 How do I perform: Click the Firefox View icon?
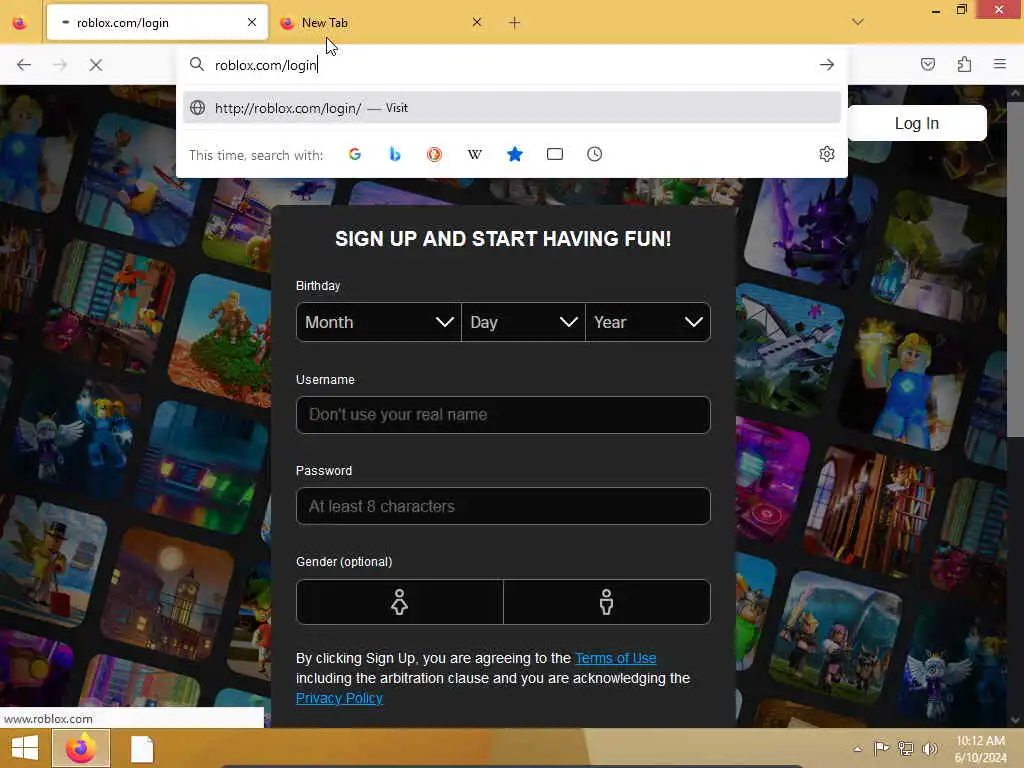20,23
